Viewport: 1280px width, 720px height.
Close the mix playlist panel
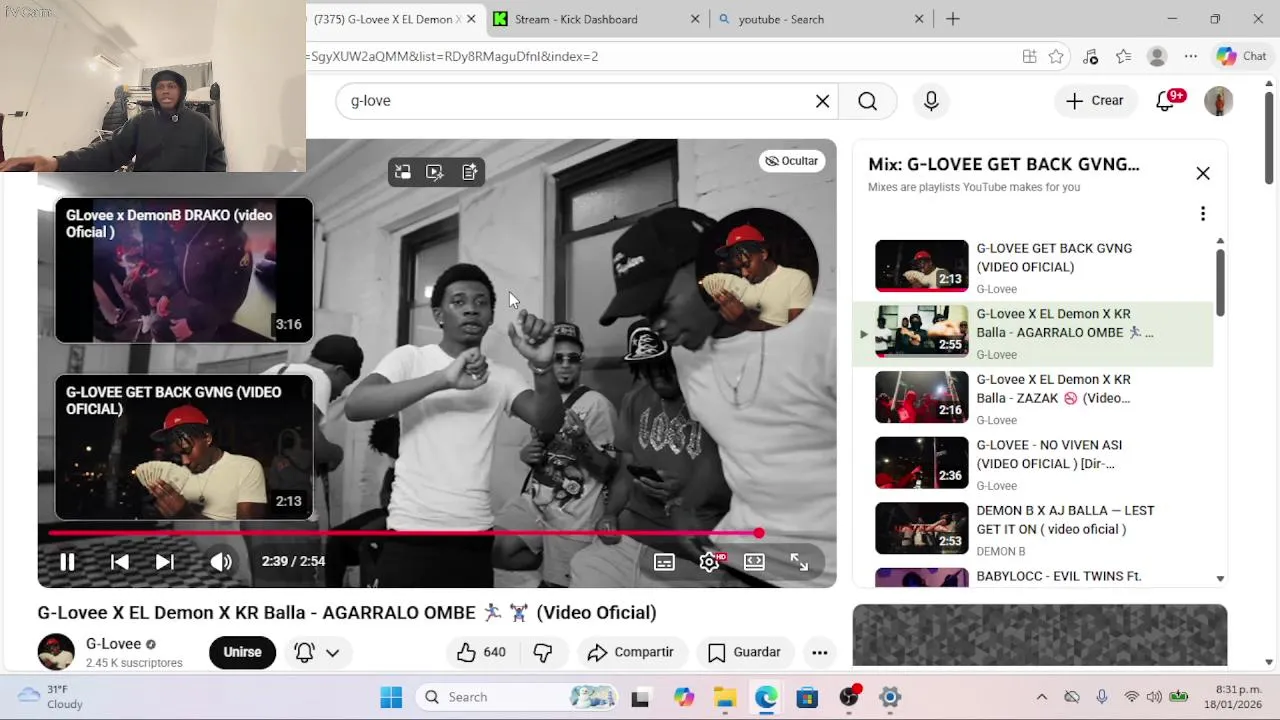pyautogui.click(x=1203, y=173)
